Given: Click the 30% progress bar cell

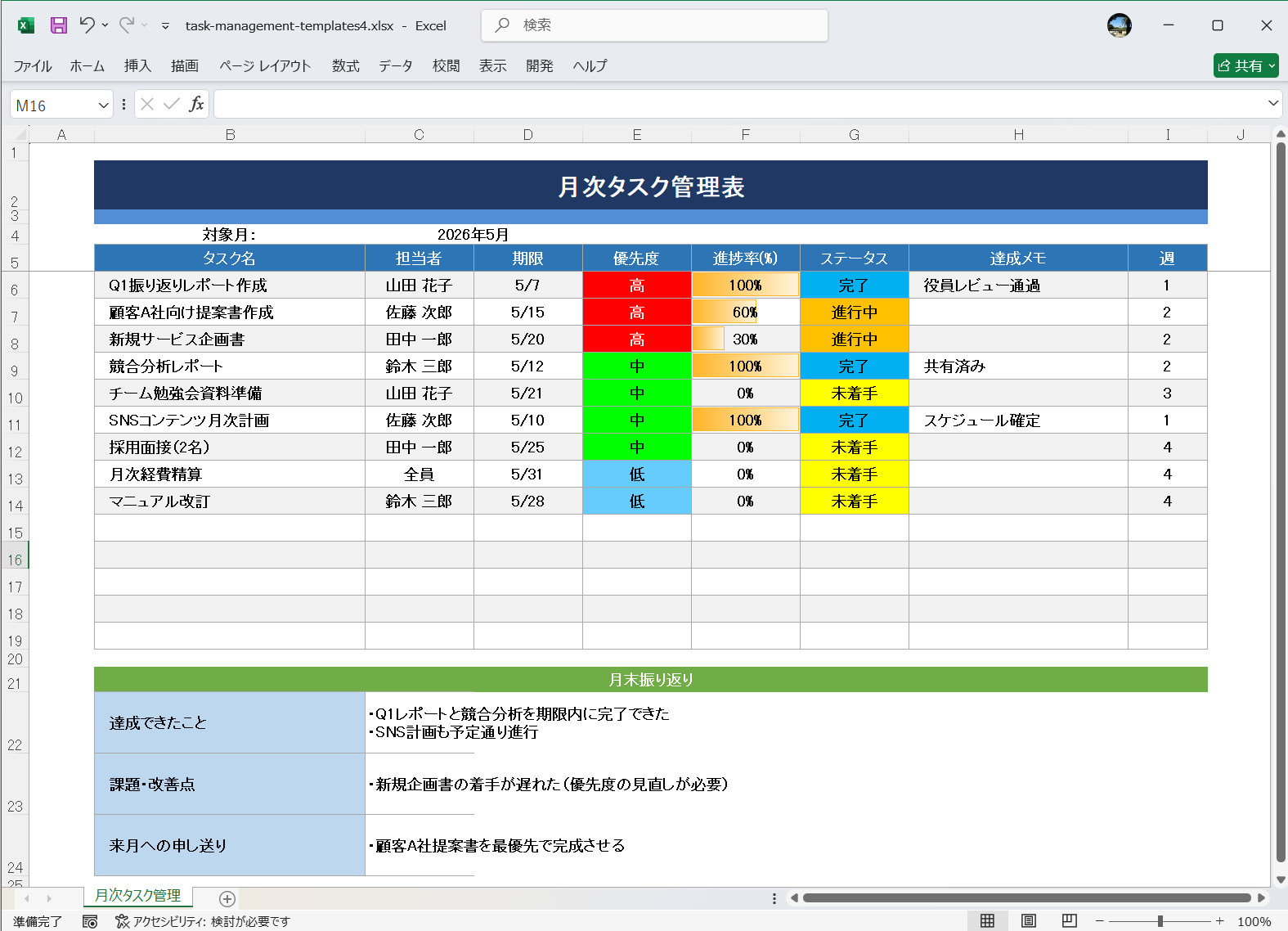Looking at the screenshot, I should [x=746, y=339].
